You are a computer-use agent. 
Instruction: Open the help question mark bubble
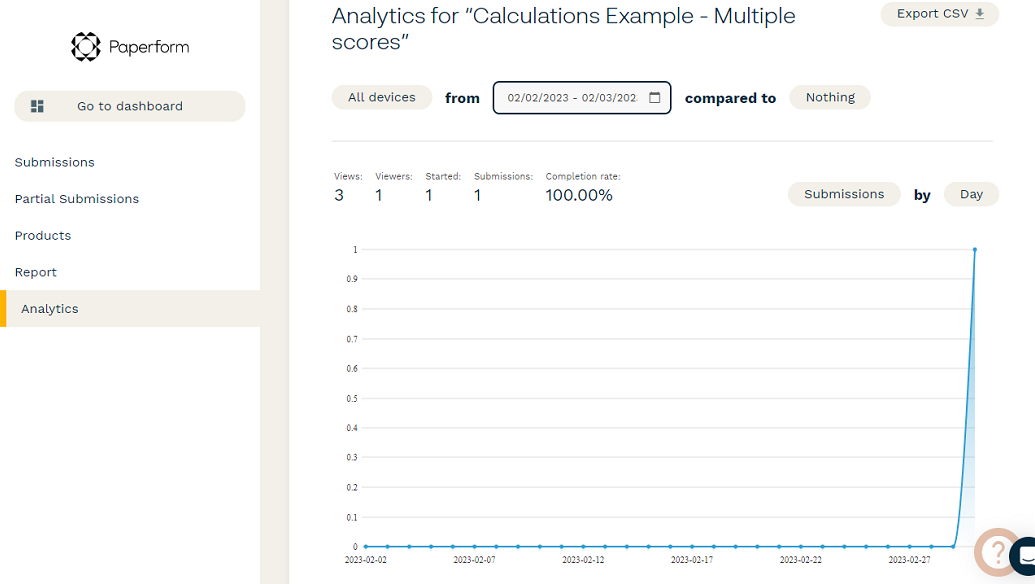(996, 550)
